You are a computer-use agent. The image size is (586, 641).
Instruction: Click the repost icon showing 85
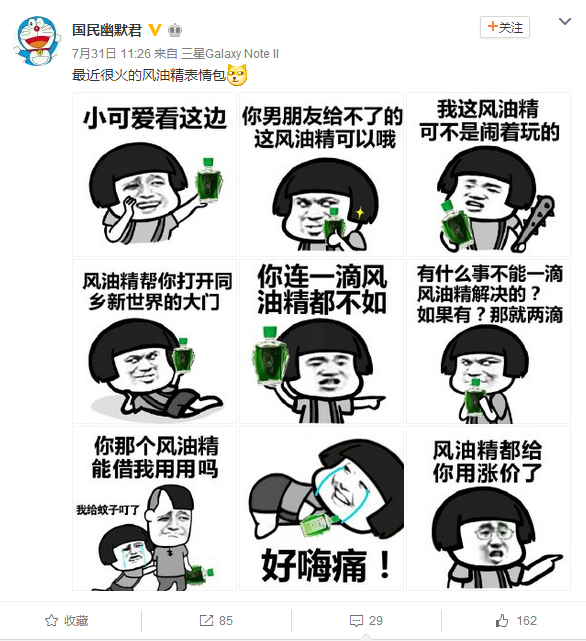(x=206, y=621)
